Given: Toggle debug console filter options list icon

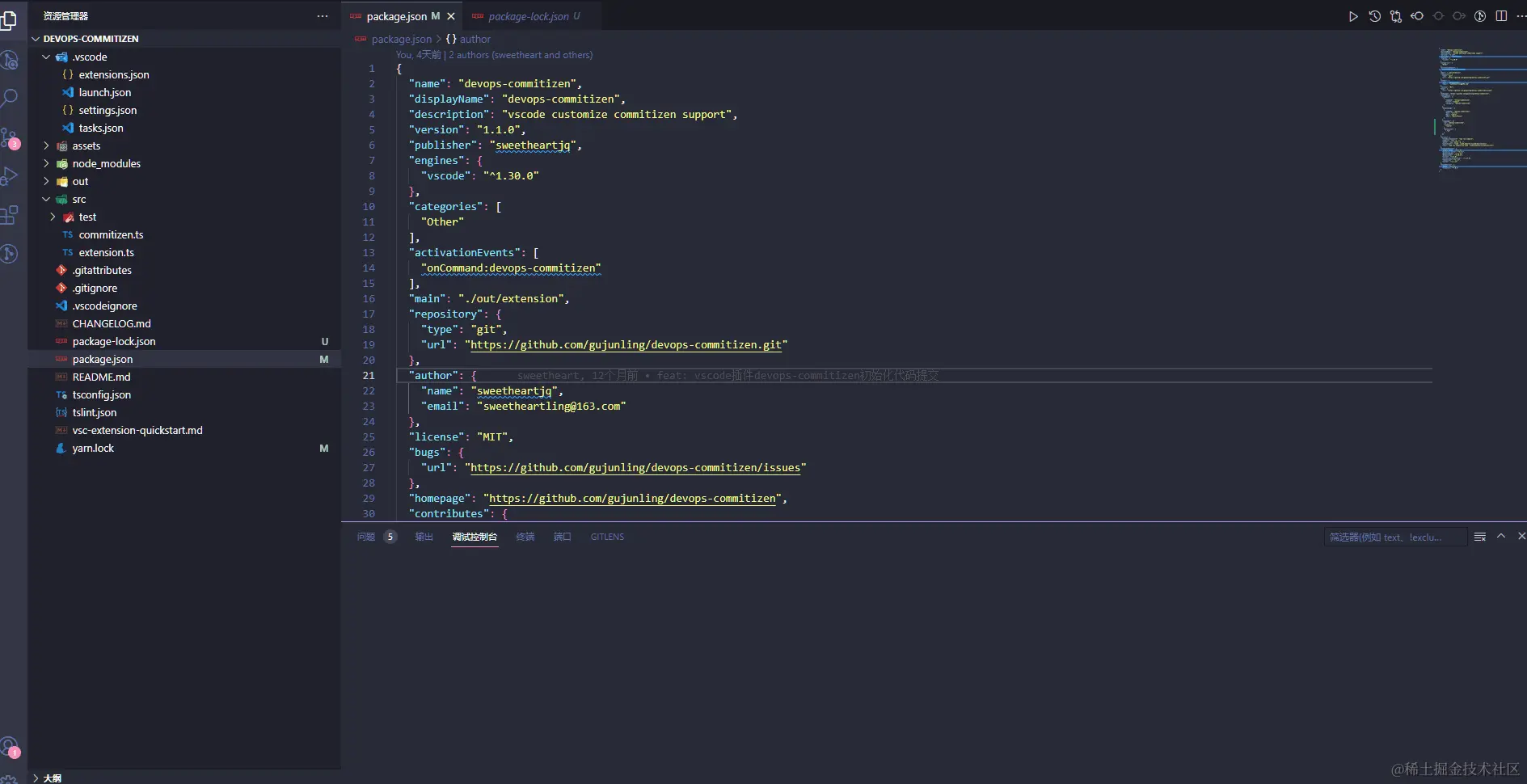Looking at the screenshot, I should click(1480, 537).
